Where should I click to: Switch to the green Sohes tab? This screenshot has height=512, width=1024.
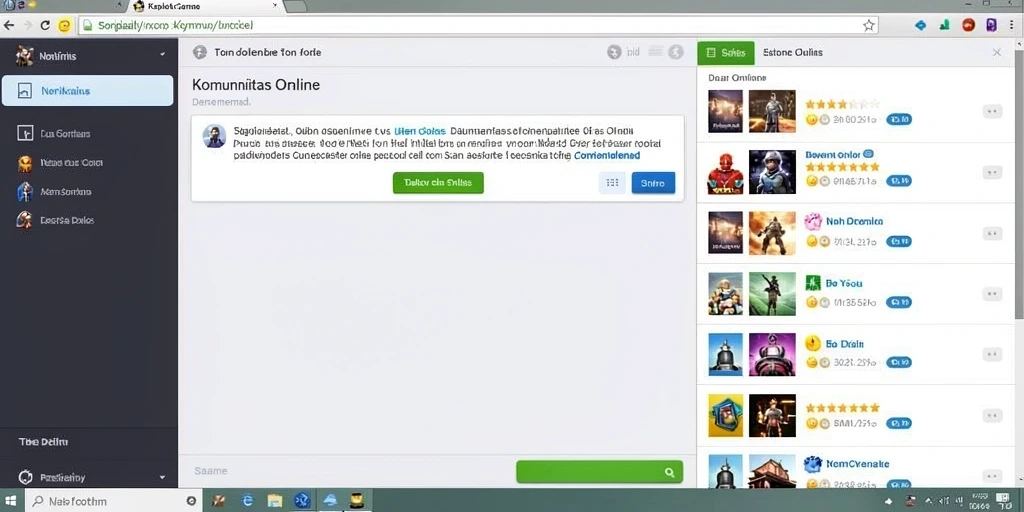pyautogui.click(x=726, y=52)
